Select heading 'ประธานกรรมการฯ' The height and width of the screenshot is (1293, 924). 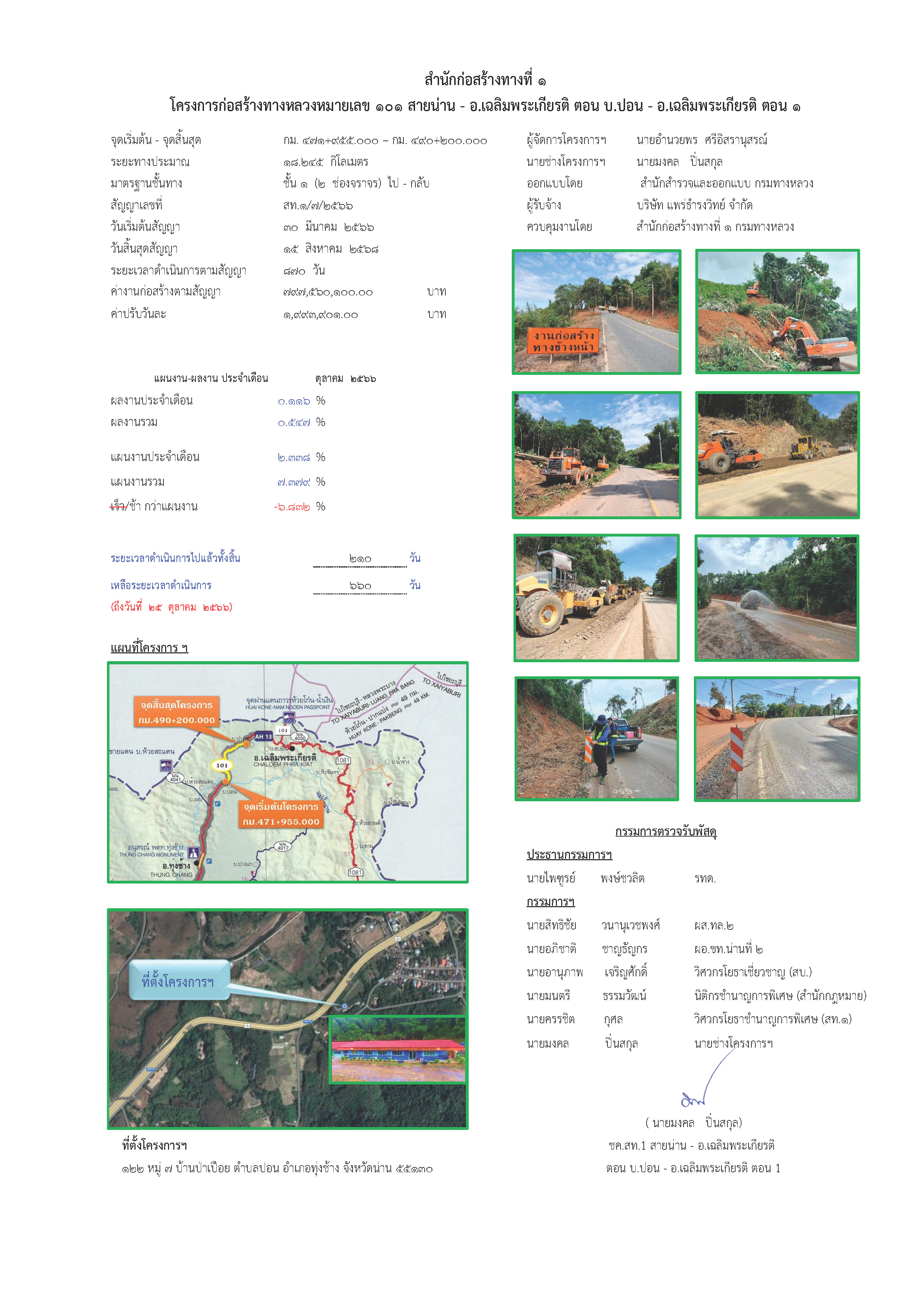(570, 855)
